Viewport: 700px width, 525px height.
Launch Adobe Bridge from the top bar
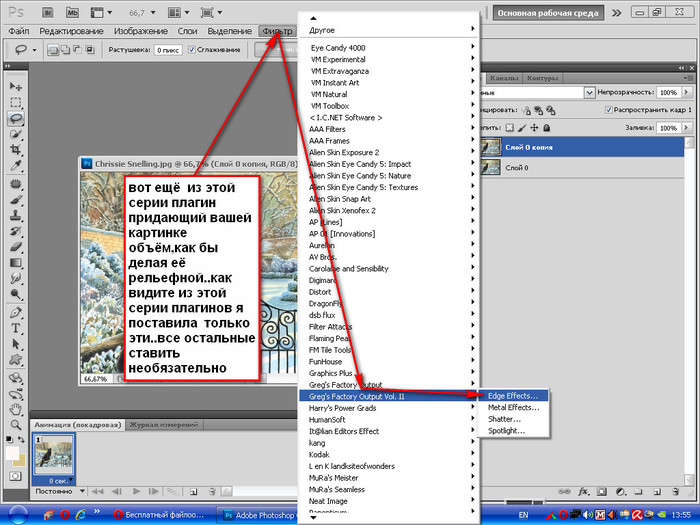click(x=47, y=12)
